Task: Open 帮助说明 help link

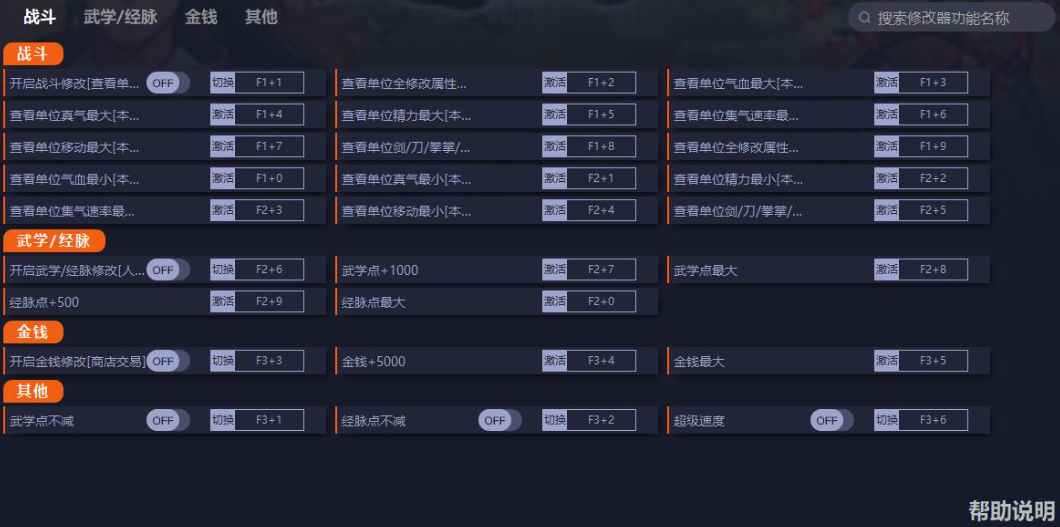Action: click(x=1011, y=511)
